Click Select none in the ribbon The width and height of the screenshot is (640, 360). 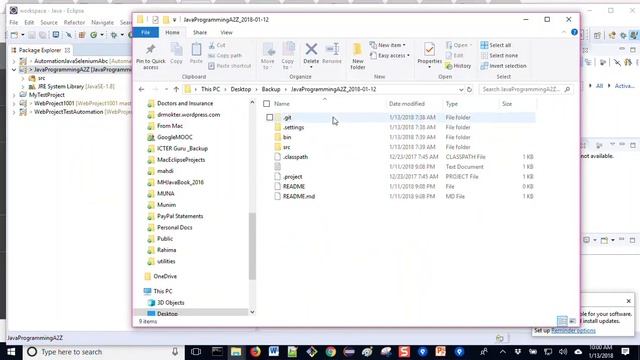pos(499,56)
